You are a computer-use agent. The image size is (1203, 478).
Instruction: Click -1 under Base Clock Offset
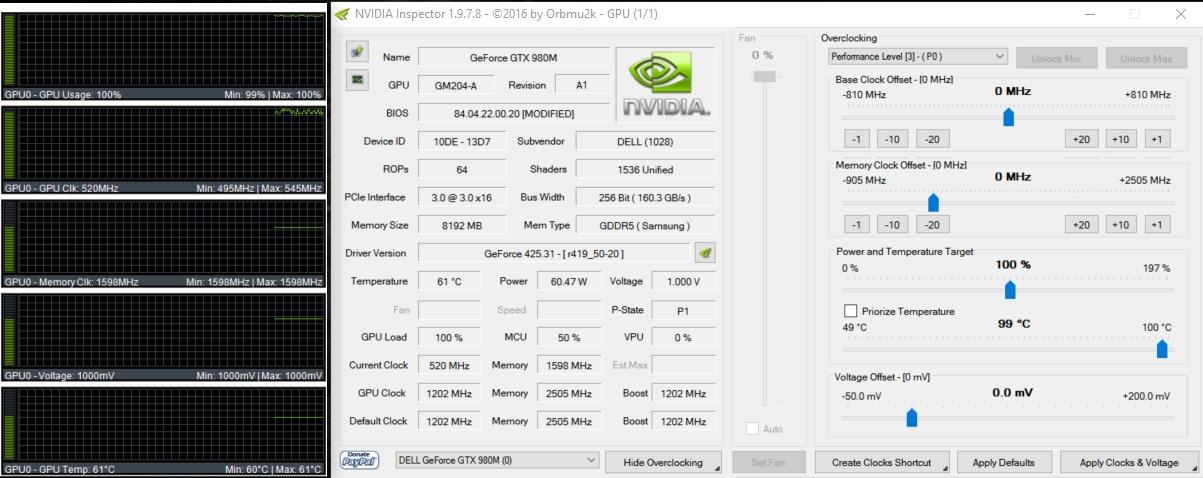tap(857, 139)
